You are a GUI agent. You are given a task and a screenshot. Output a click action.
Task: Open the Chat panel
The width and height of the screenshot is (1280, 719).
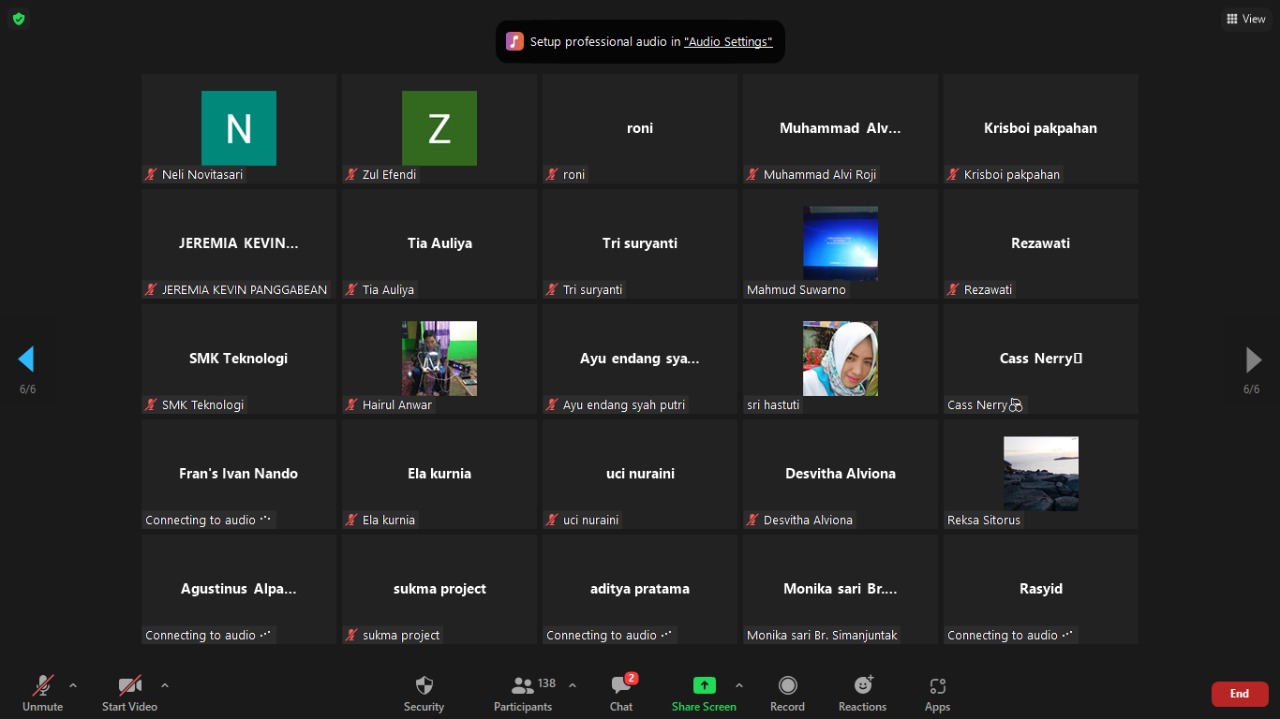tap(621, 693)
